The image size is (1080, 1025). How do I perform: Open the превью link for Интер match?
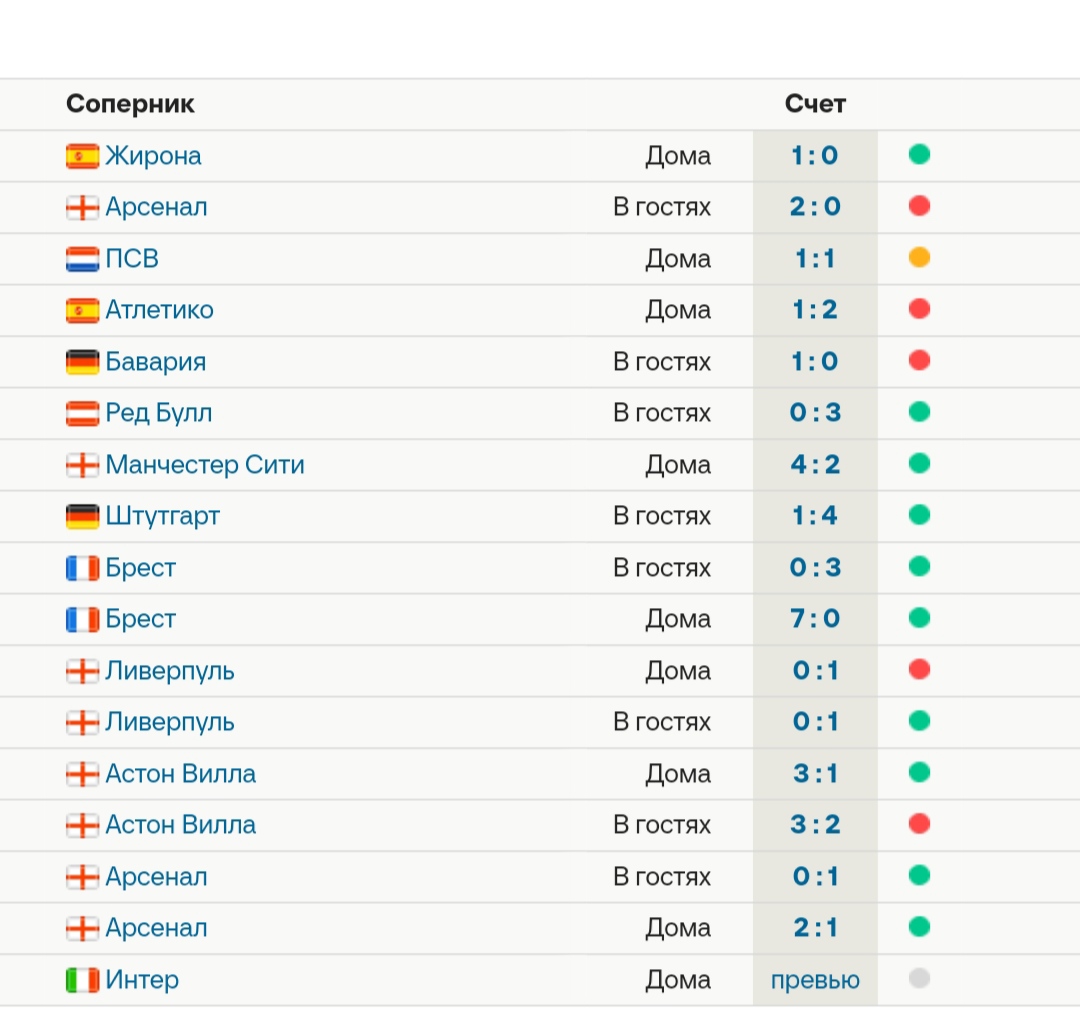coord(815,980)
